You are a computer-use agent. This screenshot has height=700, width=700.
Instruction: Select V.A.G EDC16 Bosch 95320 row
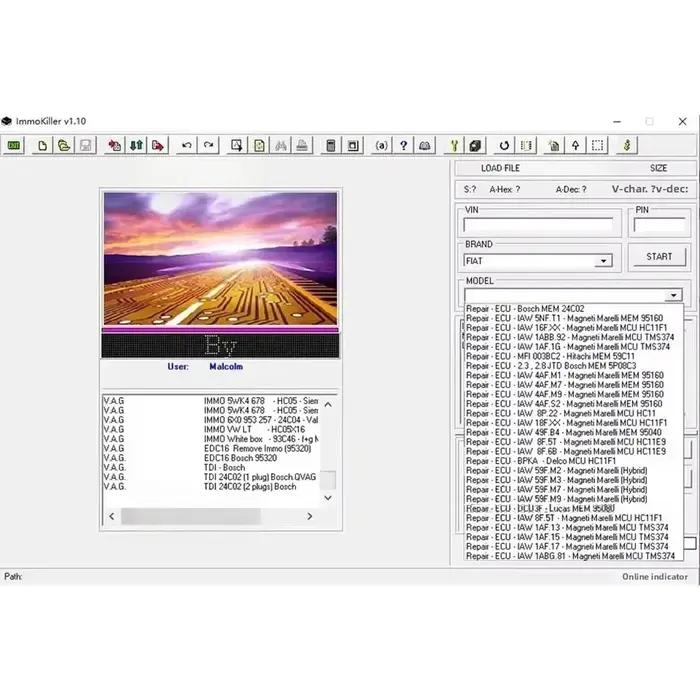click(x=211, y=458)
